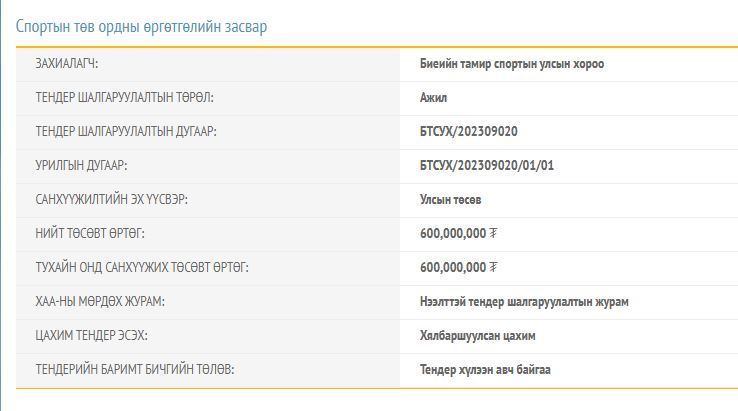Screen dimensions: 738x411
Task: Select invitation number 'БТСУХ/202309020/01/01'
Action: pos(487,166)
